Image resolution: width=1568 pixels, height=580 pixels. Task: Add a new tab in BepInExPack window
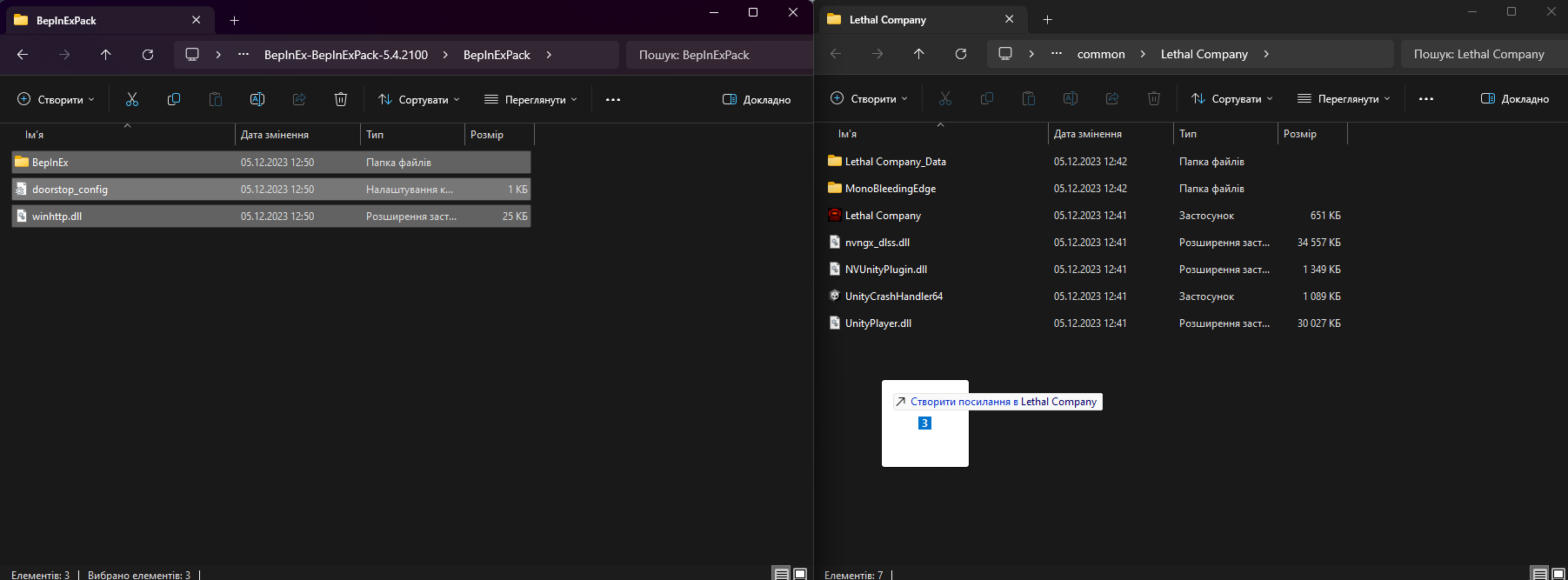click(234, 20)
